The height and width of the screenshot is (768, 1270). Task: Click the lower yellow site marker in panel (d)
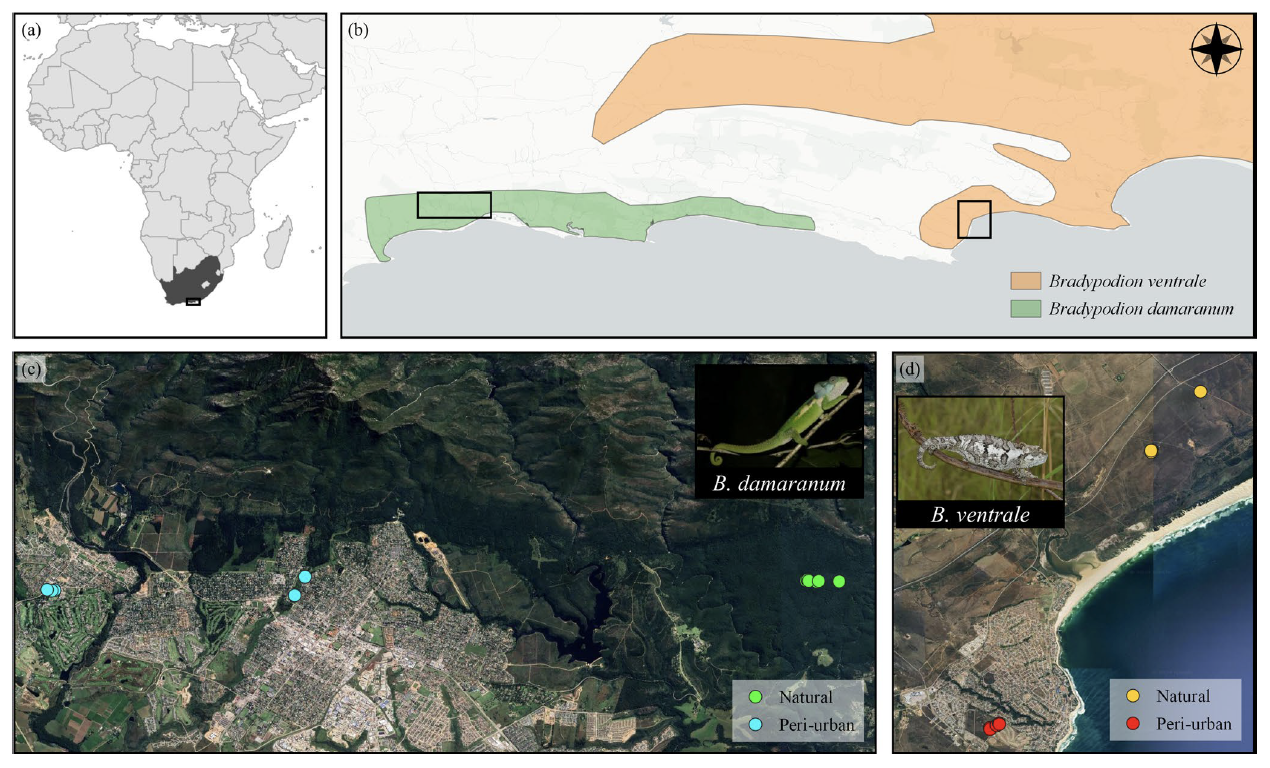point(1151,451)
